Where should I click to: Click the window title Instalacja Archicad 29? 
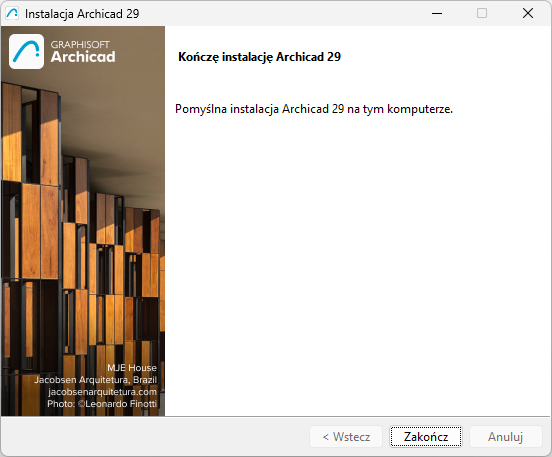82,14
